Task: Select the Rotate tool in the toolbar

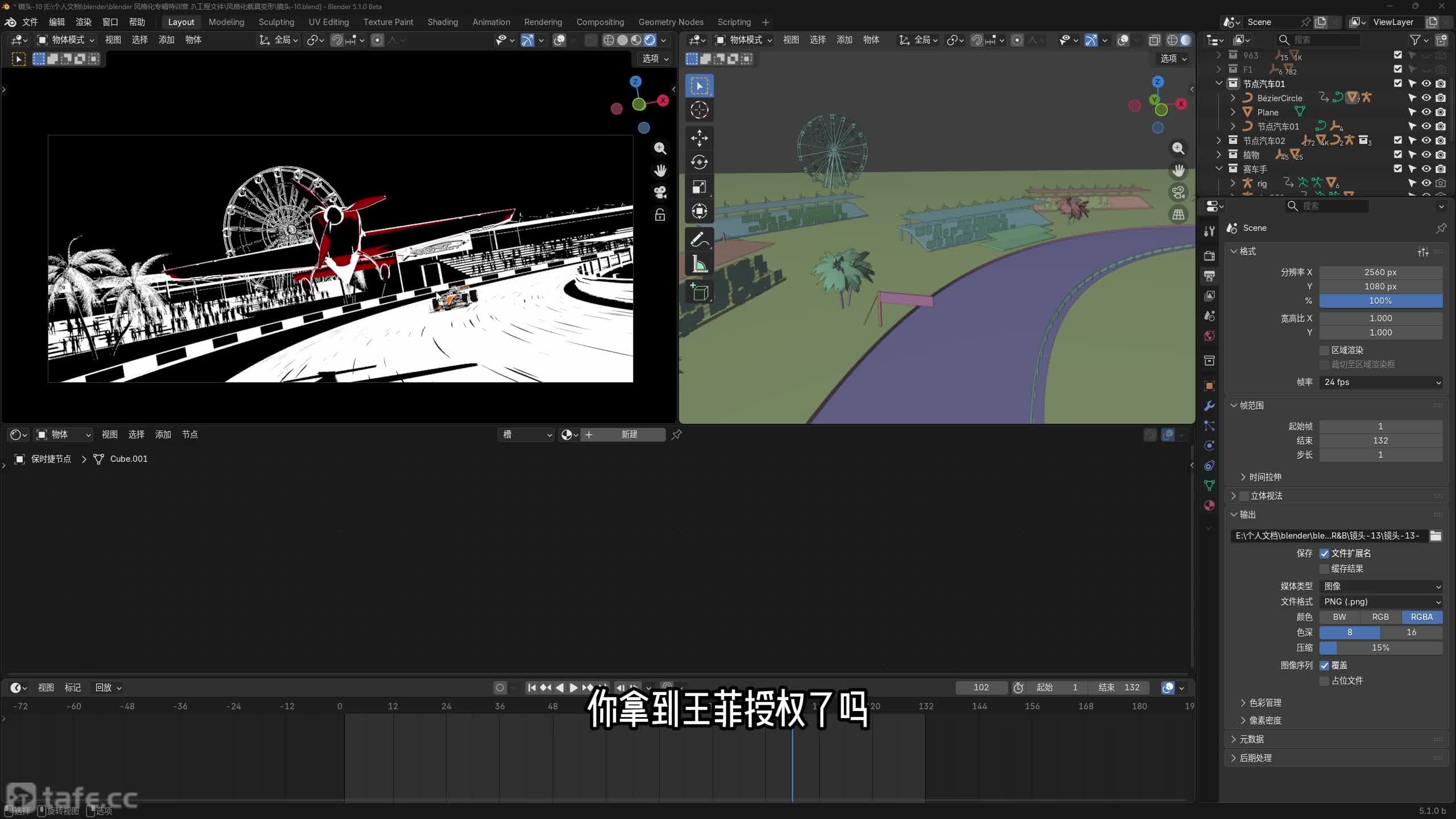Action: click(x=699, y=162)
